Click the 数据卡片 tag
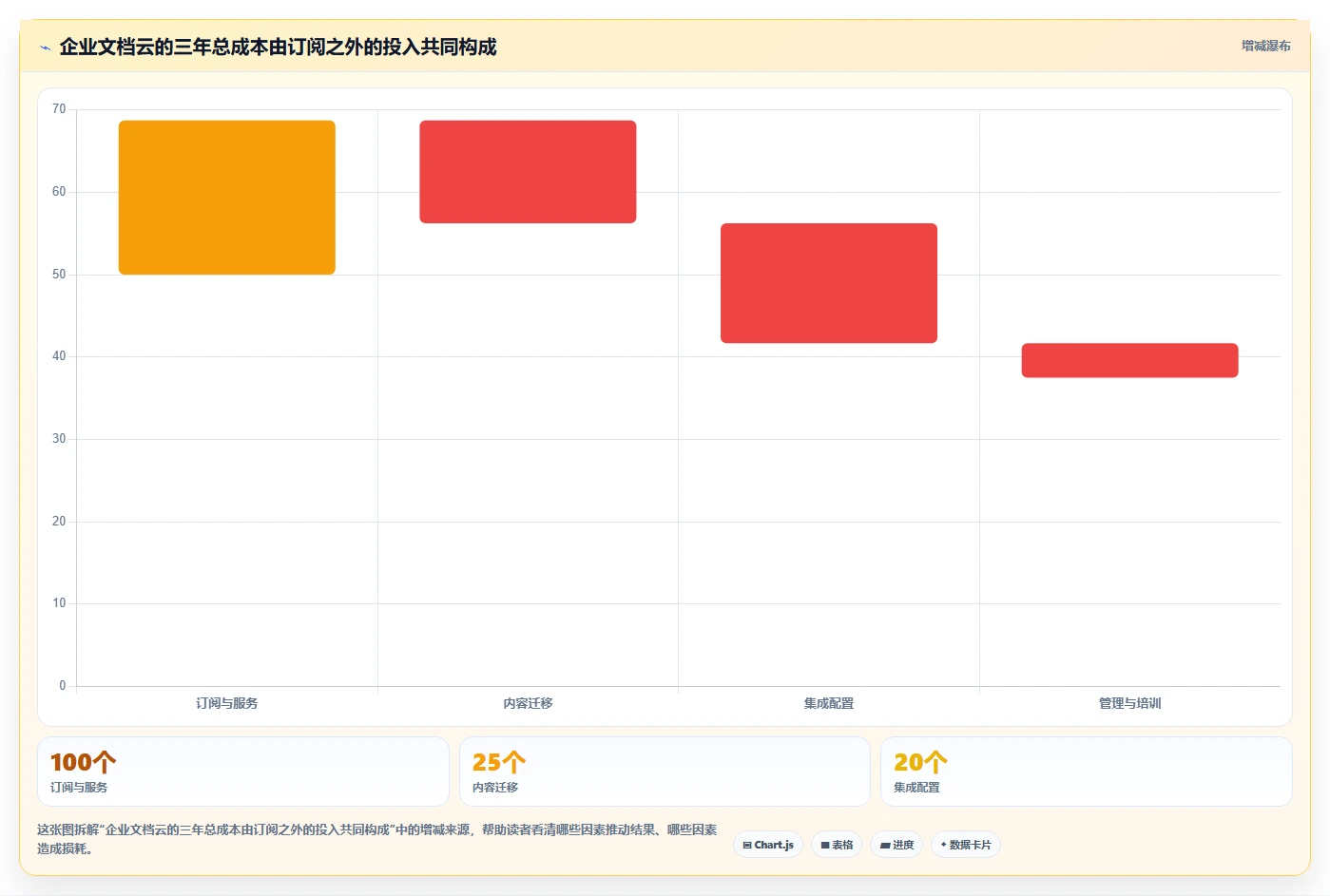The width and height of the screenshot is (1330, 896). click(x=966, y=845)
